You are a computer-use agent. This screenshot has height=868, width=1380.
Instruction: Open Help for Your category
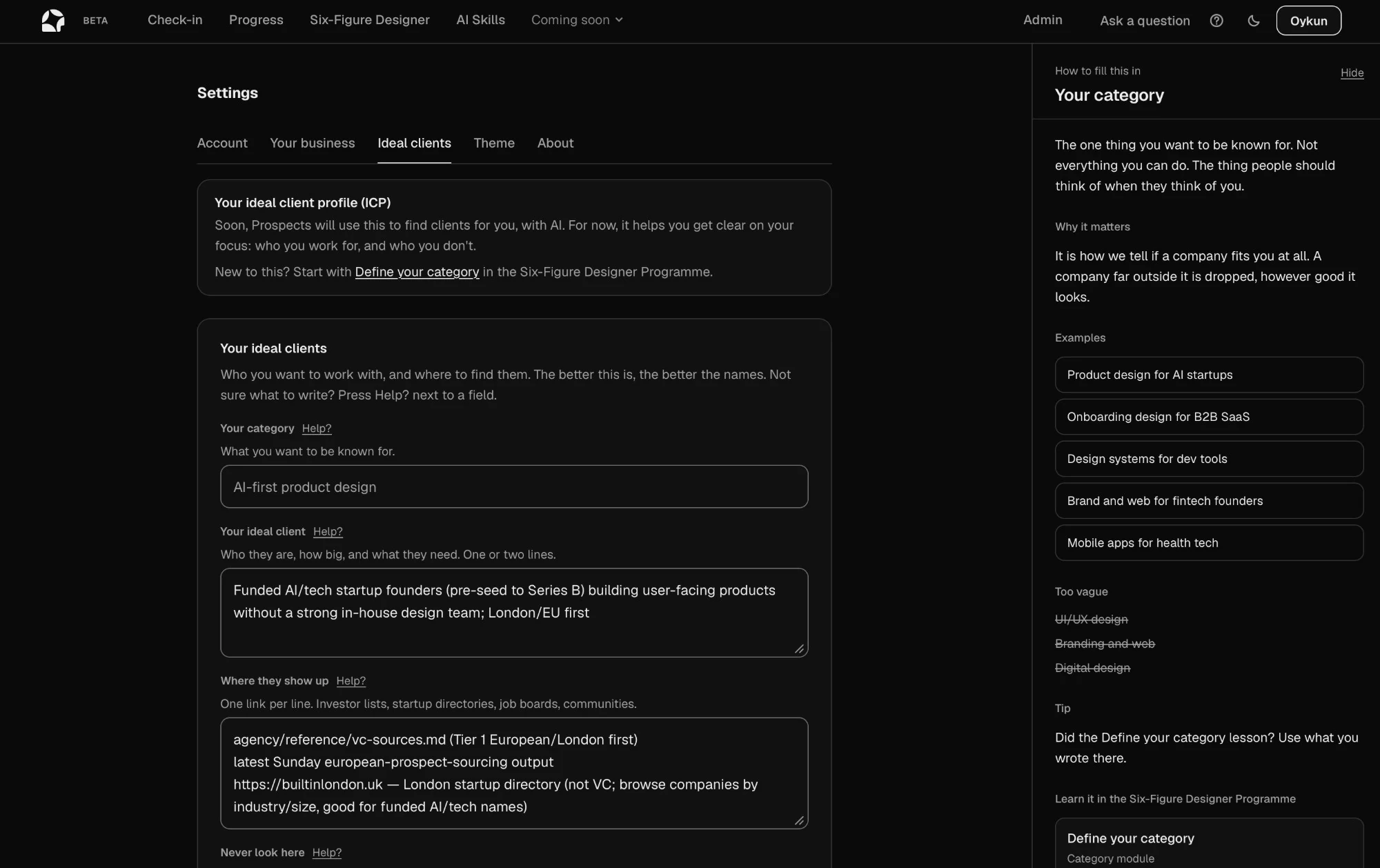(317, 428)
